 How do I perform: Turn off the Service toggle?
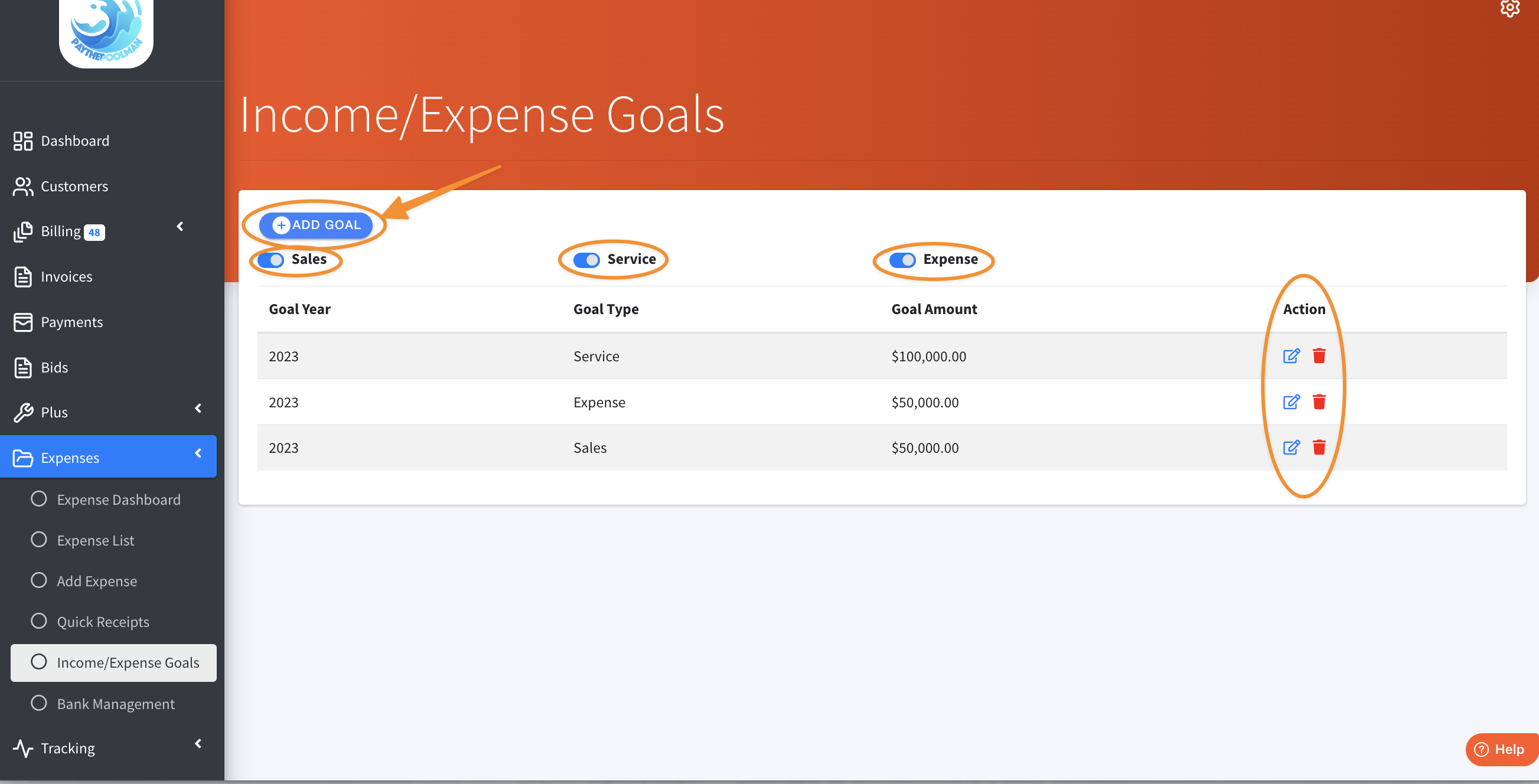(x=586, y=260)
